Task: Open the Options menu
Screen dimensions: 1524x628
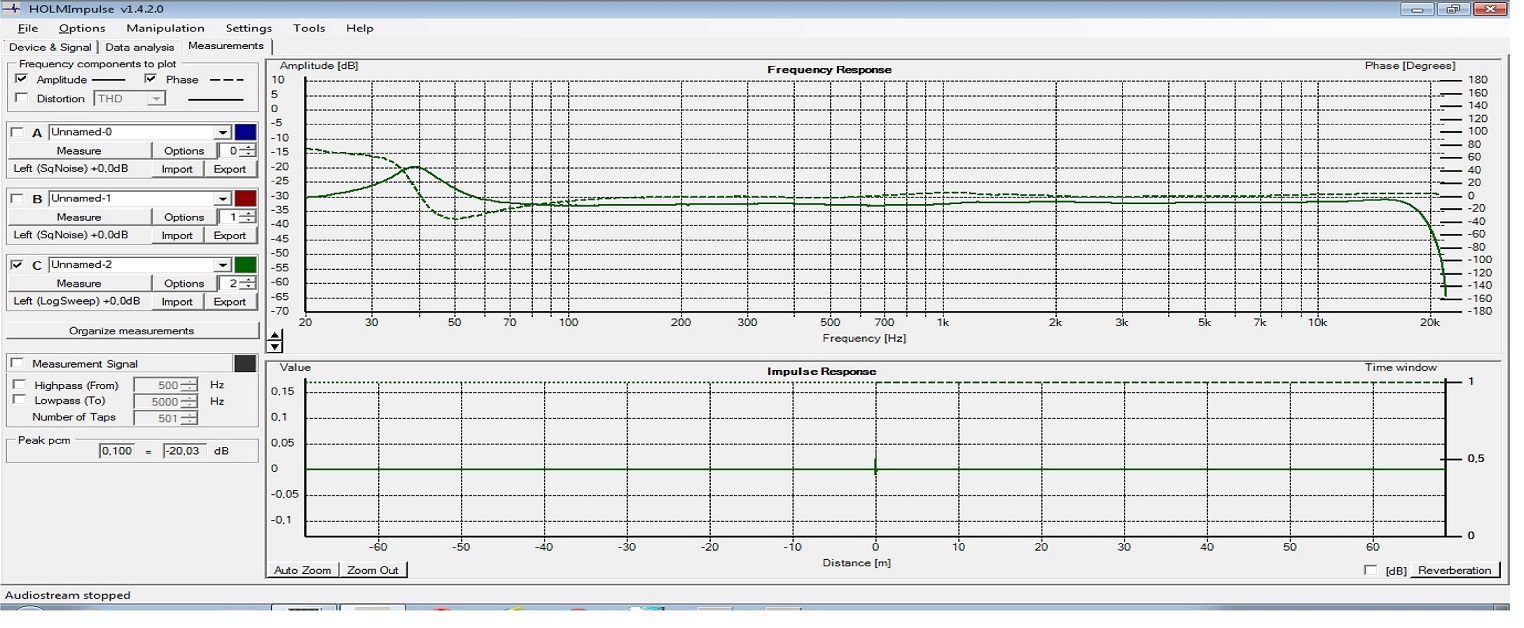Action: click(x=81, y=28)
